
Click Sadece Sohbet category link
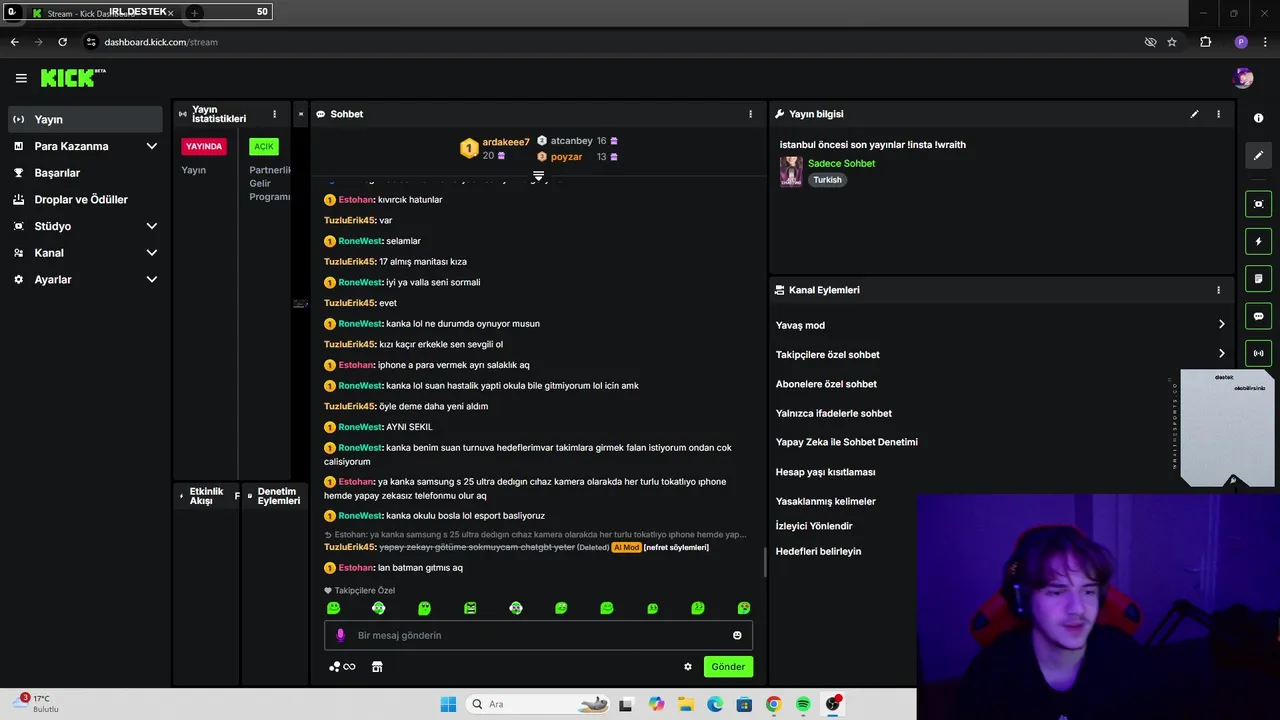841,163
